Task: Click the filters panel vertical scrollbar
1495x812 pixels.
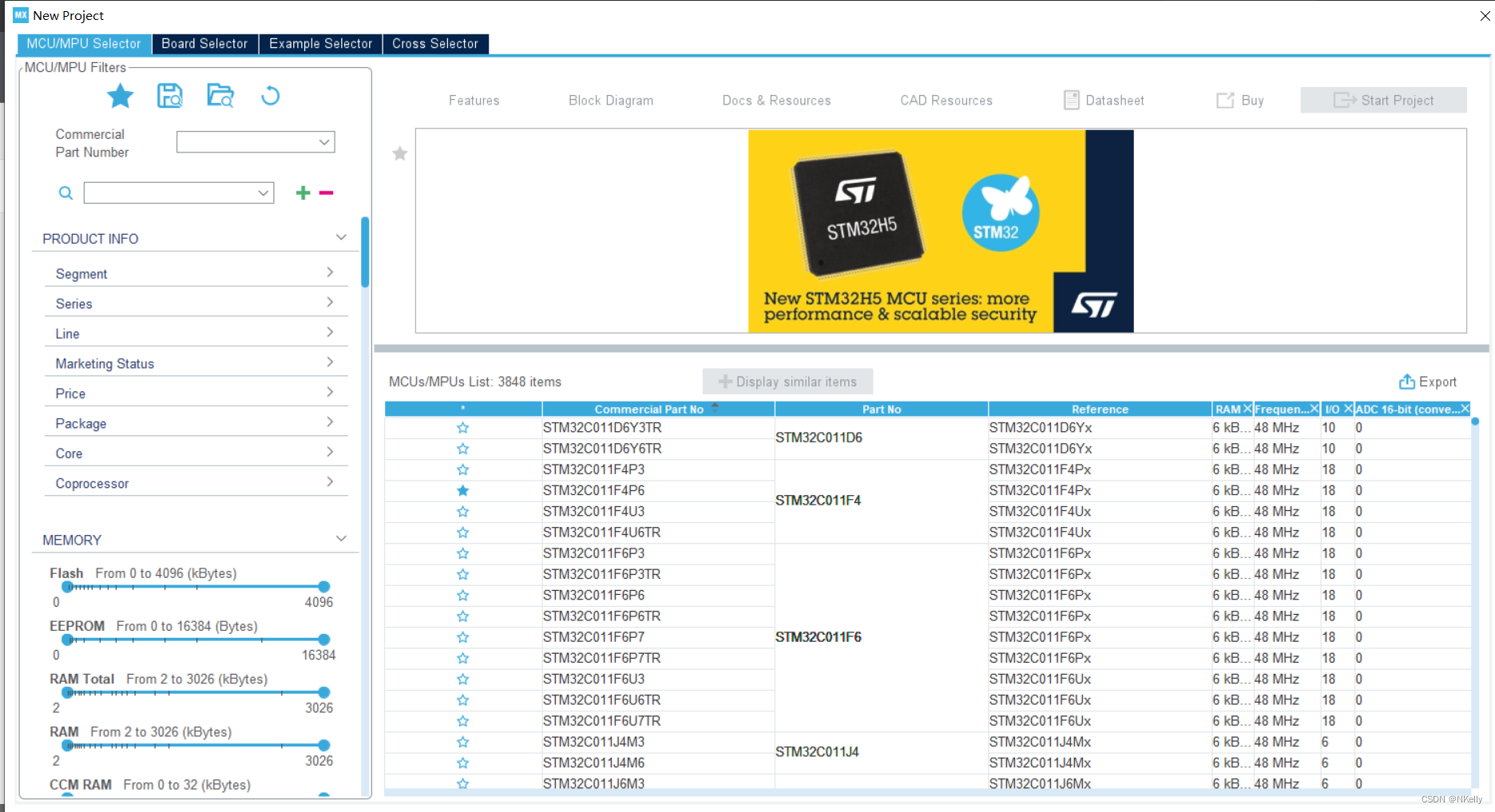Action: (x=365, y=252)
